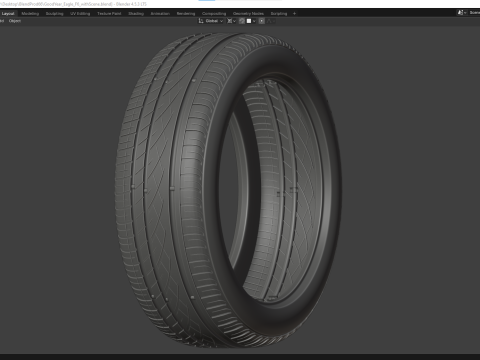The height and width of the screenshot is (360, 480).
Task: Switch to the Rendering workspace tab
Action: click(x=186, y=14)
